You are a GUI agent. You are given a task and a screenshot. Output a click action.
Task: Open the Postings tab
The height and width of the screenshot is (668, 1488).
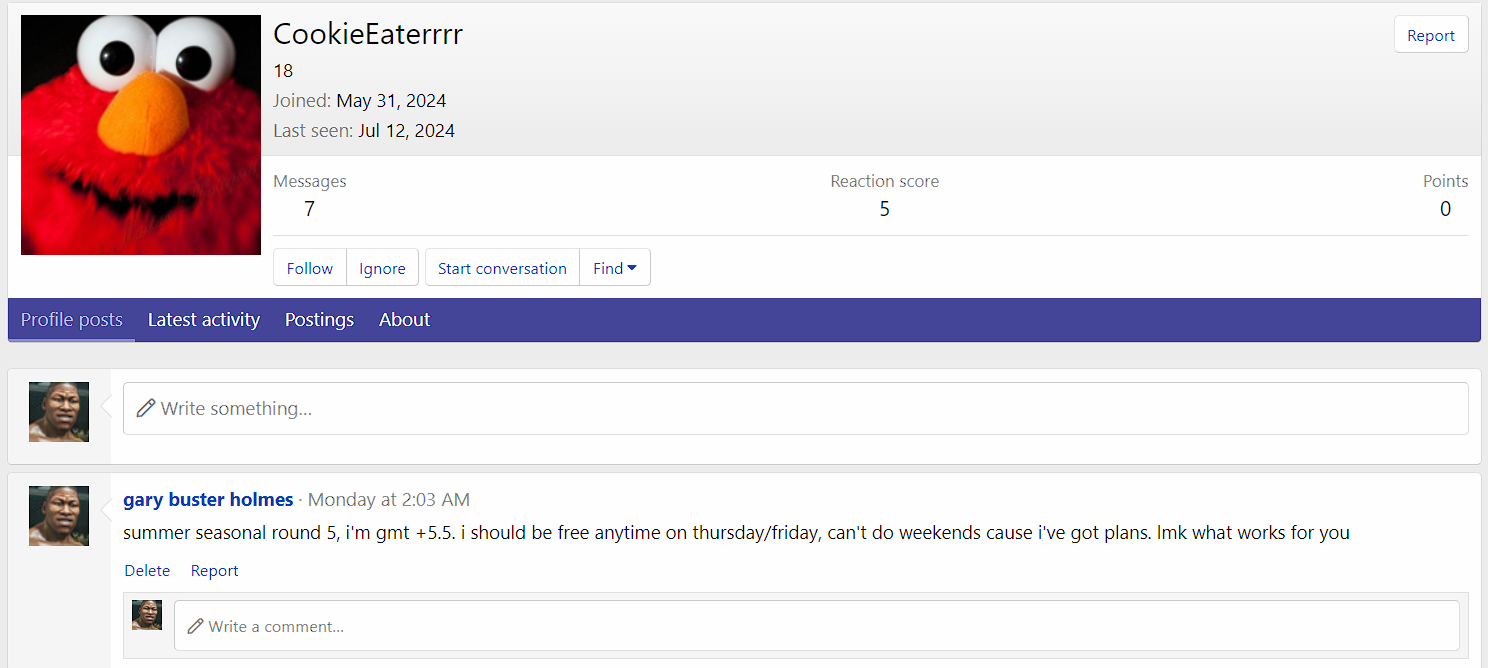tap(319, 320)
